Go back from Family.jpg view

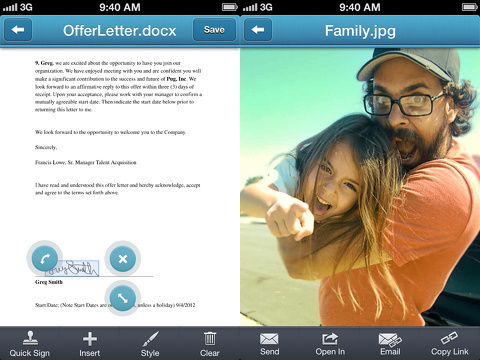[x=258, y=30]
